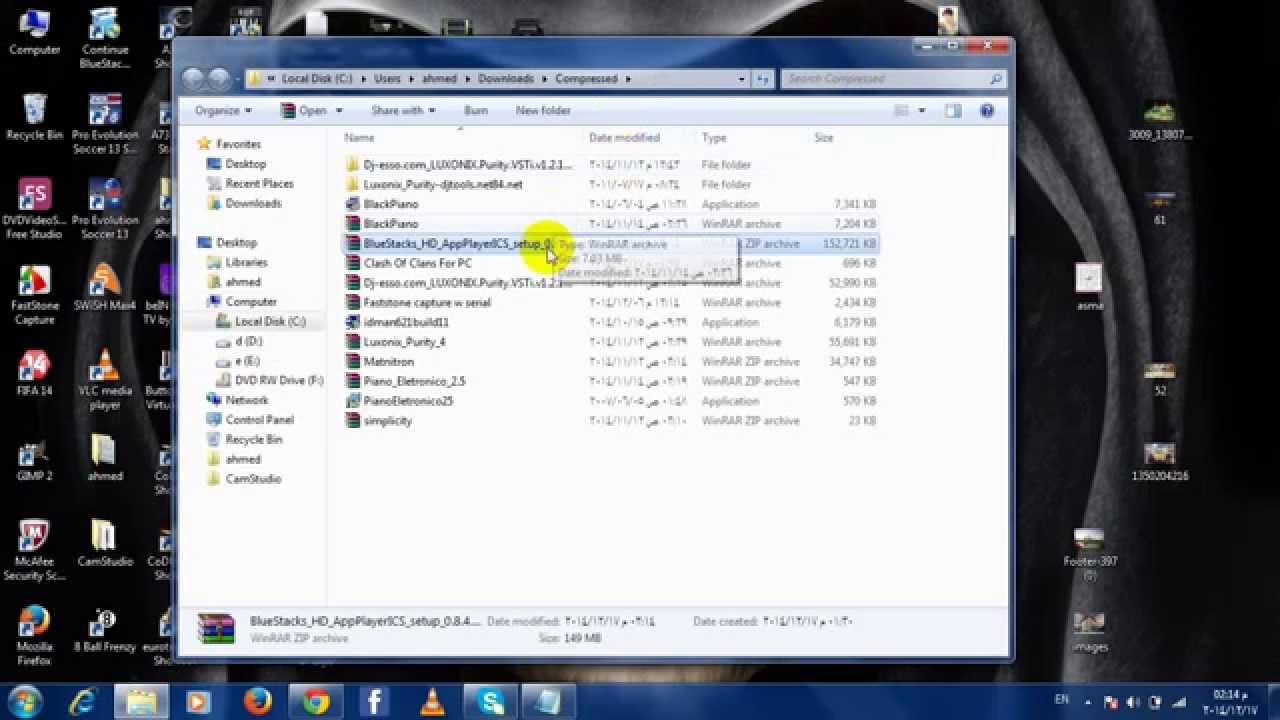This screenshot has width=1280, height=720.
Task: Click the breadcrumb arrow after Downloads
Action: 544,79
